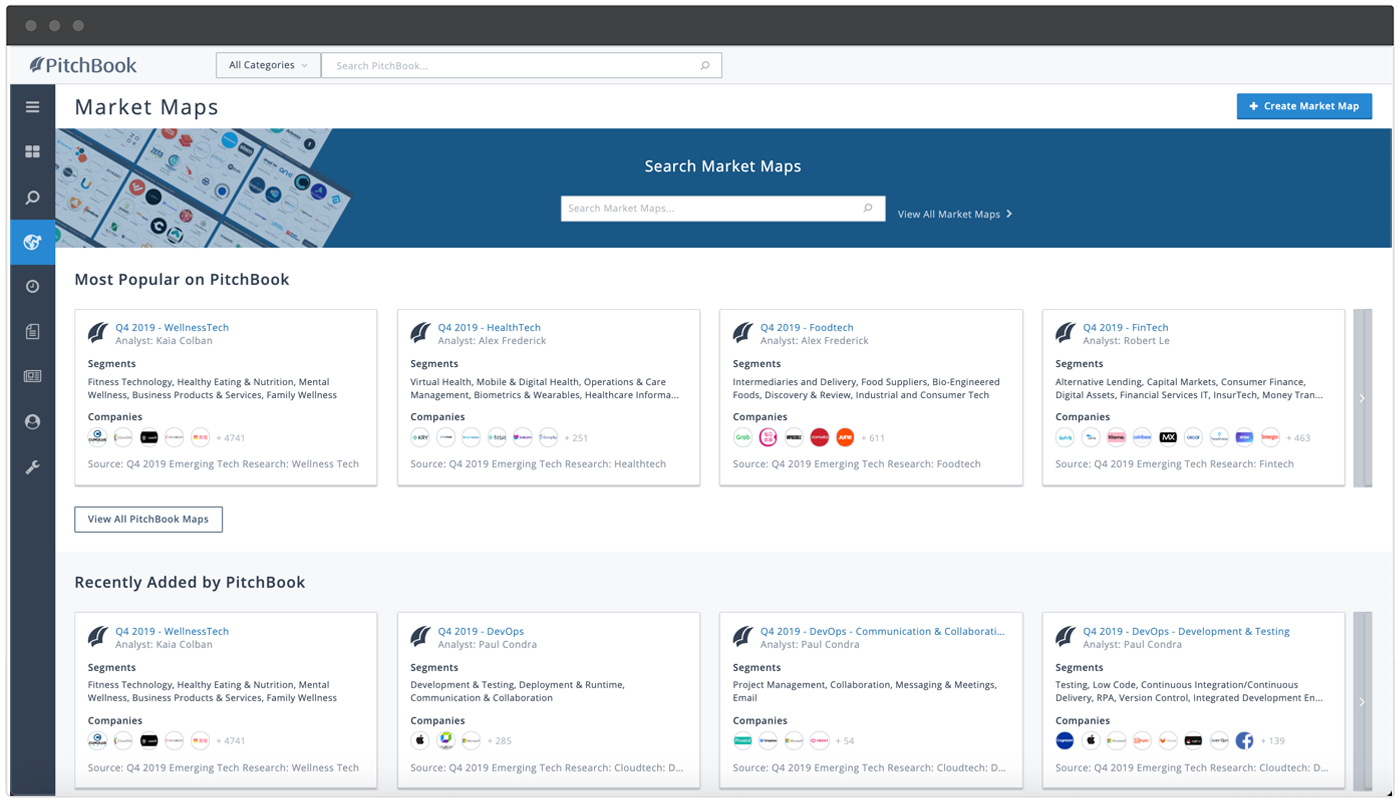Viewport: 1400px width, 803px height.
Task: Open Q4 2019 - WellnessTech in Most Popular
Action: pos(172,327)
